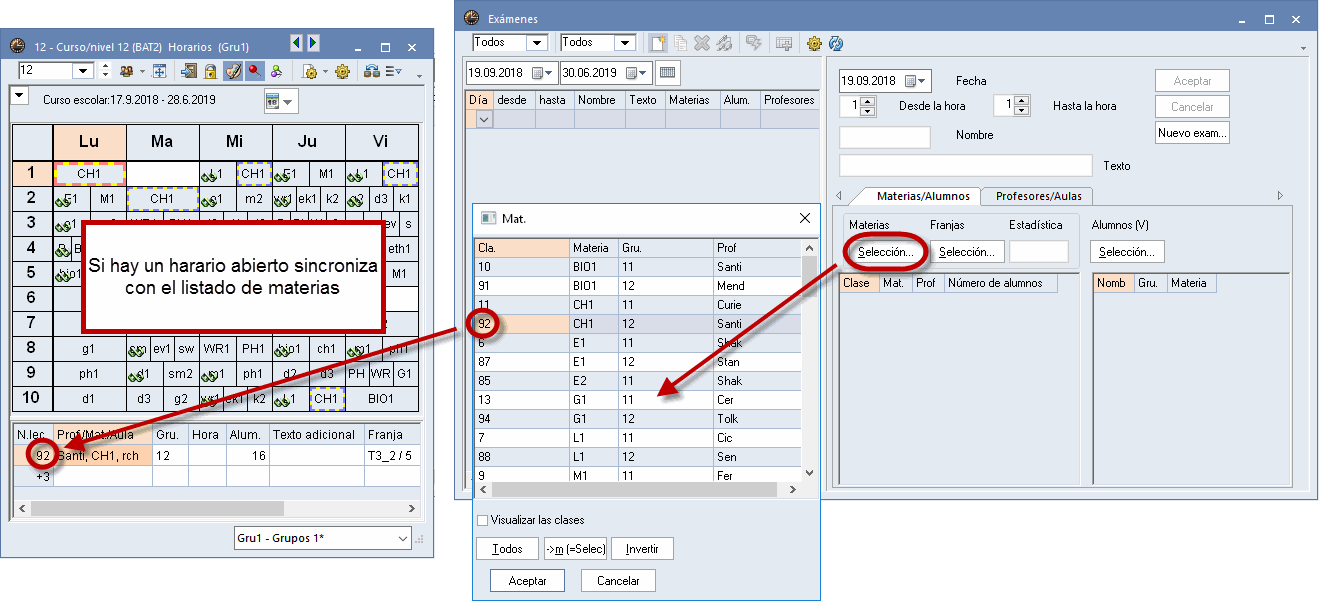Click the Todos button in Mat. dialog
Image resolution: width=1319 pixels, height=601 pixels.
508,549
